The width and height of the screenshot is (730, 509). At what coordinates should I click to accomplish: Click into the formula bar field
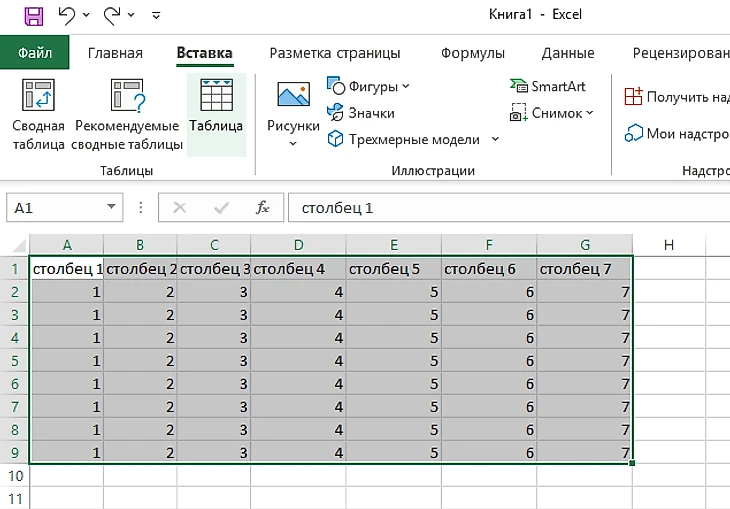pyautogui.click(x=500, y=208)
